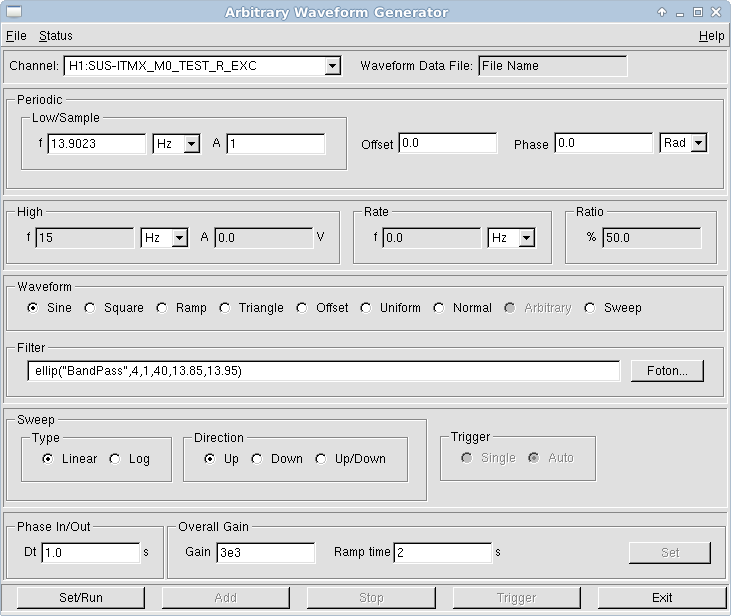Open the Help menu
Screen dimensions: 731x616
pos(711,36)
